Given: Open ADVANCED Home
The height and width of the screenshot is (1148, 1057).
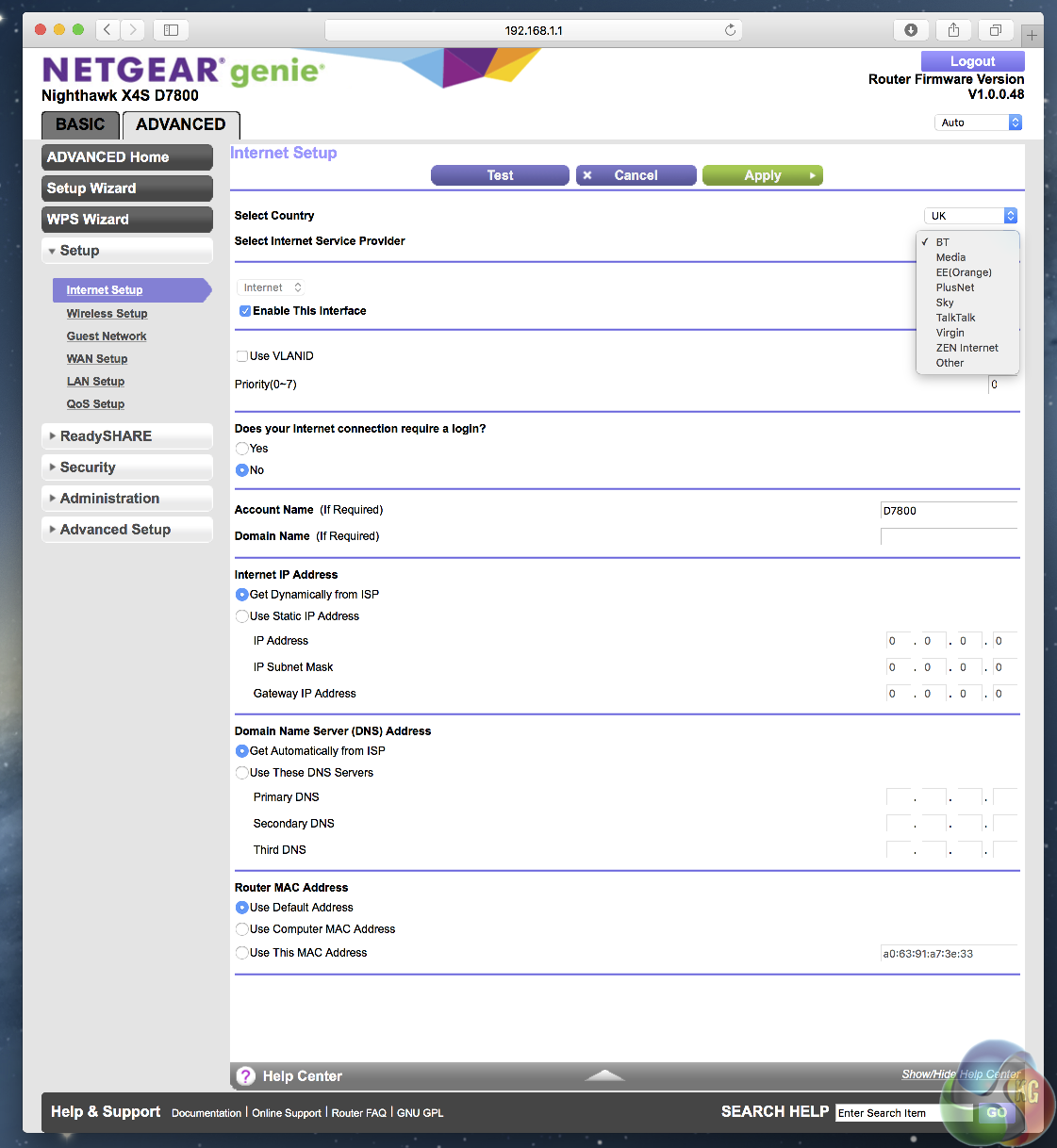Looking at the screenshot, I should (127, 157).
